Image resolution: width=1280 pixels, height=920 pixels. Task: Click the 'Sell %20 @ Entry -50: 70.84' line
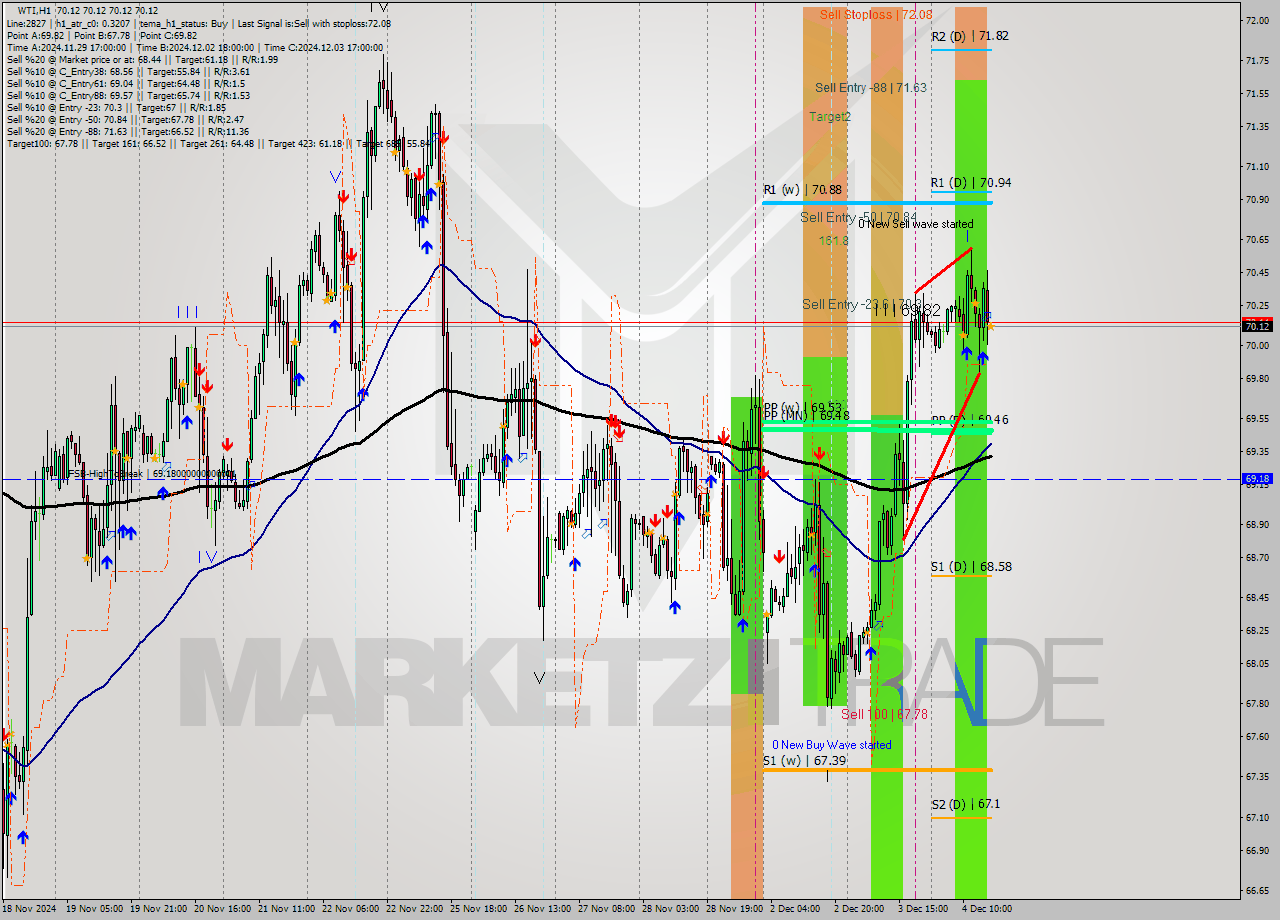click(x=125, y=119)
